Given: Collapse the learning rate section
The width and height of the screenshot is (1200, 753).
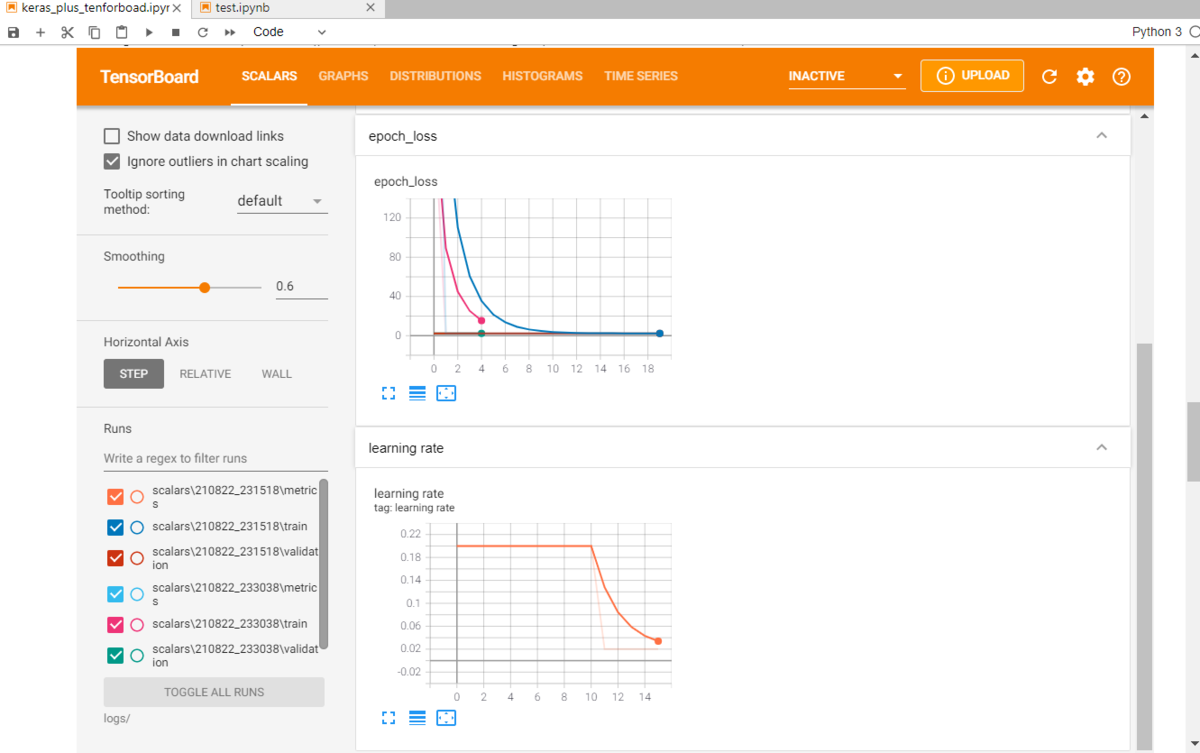Looking at the screenshot, I should 1101,448.
